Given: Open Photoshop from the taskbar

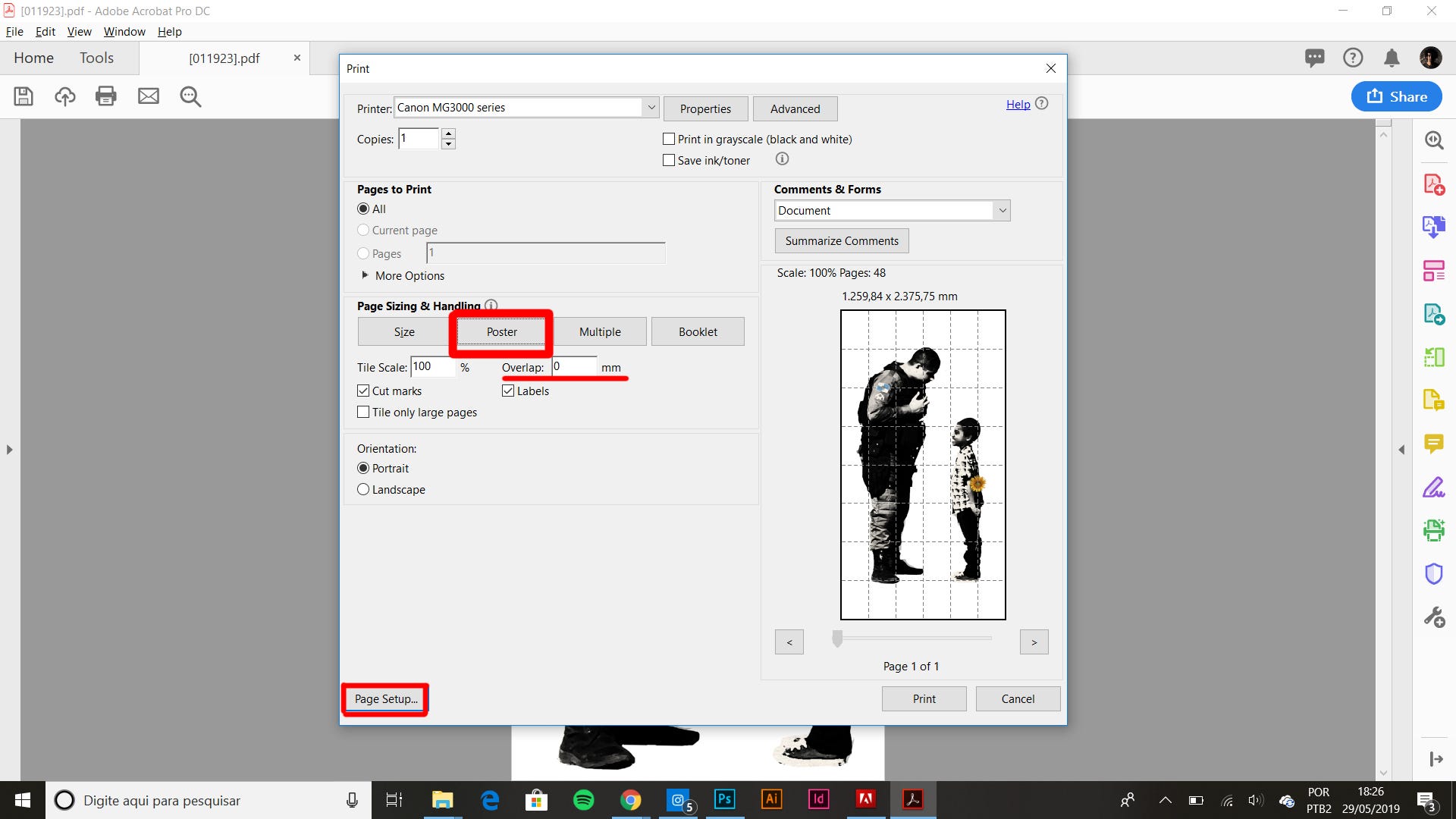Looking at the screenshot, I should (x=724, y=799).
